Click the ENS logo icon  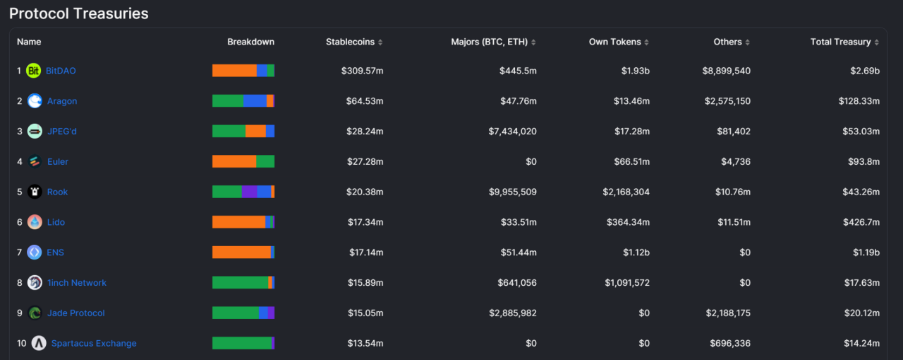[x=35, y=252]
